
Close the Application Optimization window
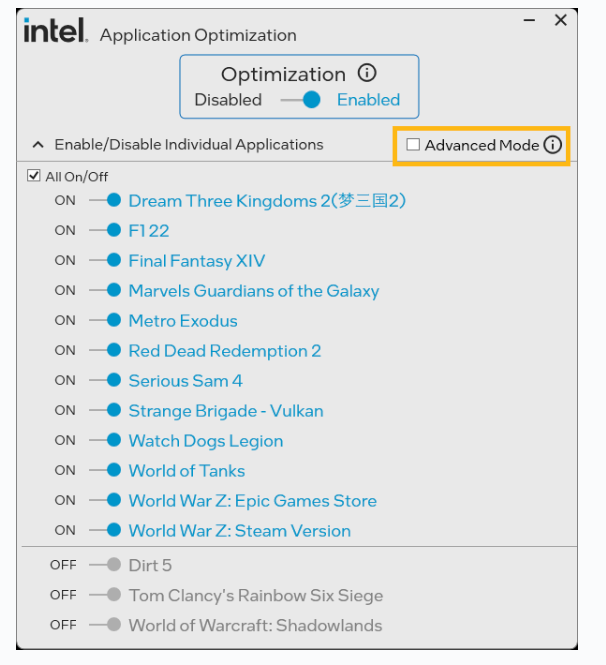coord(561,20)
